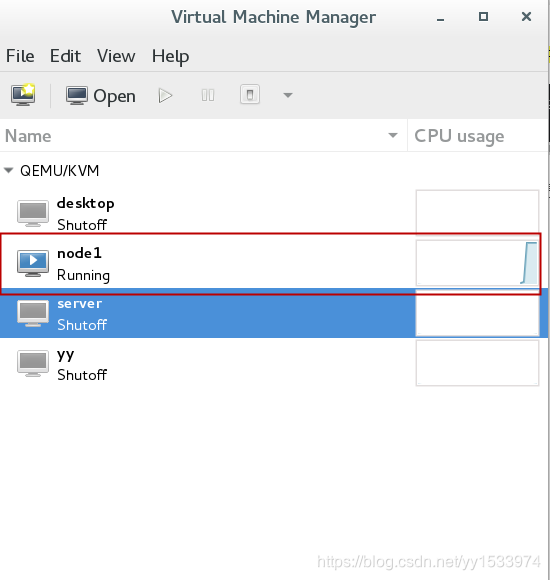Screen dimensions: 550x580
Task: Click the Name column sort arrow
Action: (393, 135)
